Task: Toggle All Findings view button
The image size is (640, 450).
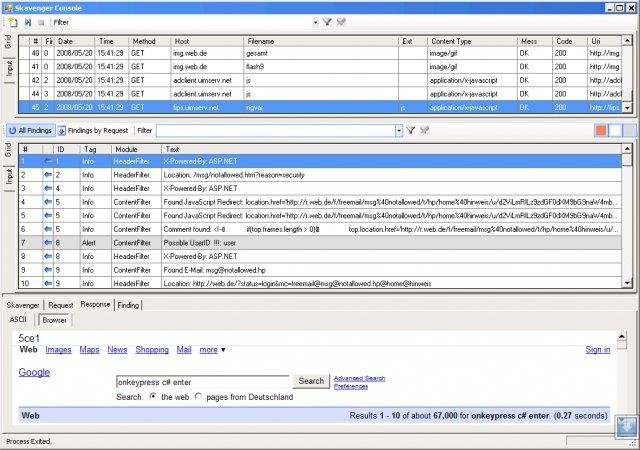Action: pos(31,130)
